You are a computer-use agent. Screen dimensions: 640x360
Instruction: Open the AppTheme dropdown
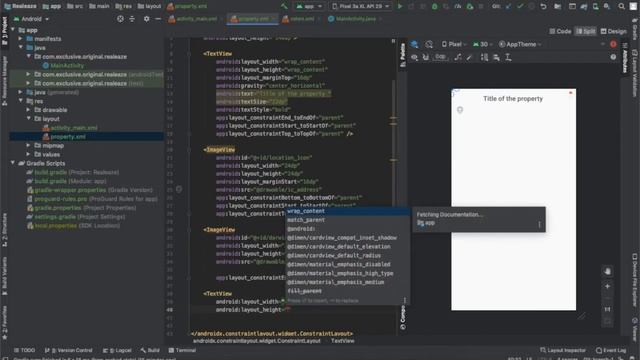520,44
